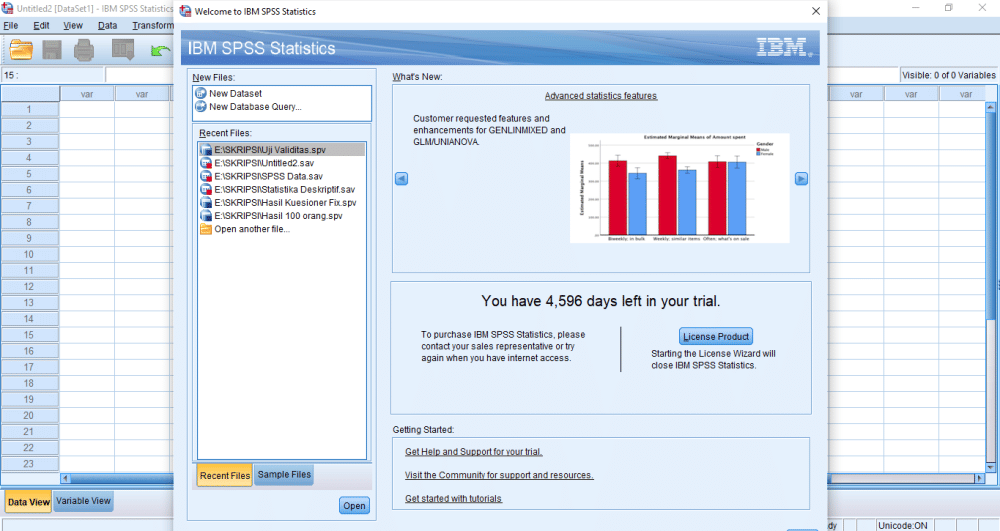Switch to Sample Files tab
The image size is (1000, 531).
(284, 475)
